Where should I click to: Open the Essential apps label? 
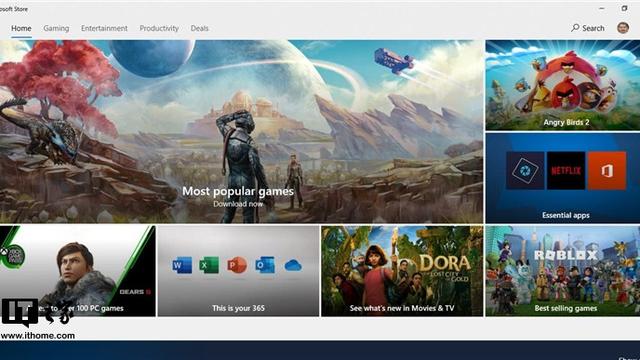566,215
